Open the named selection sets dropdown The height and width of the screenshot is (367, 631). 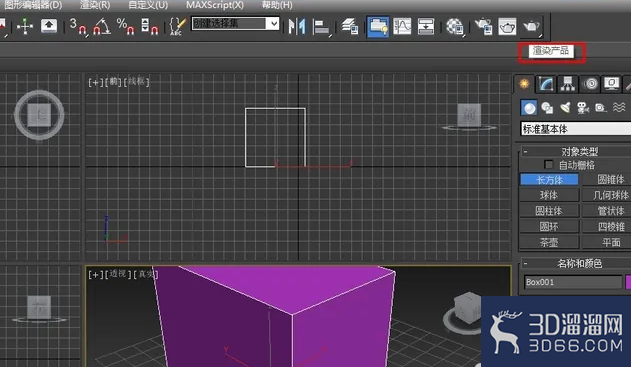274,24
